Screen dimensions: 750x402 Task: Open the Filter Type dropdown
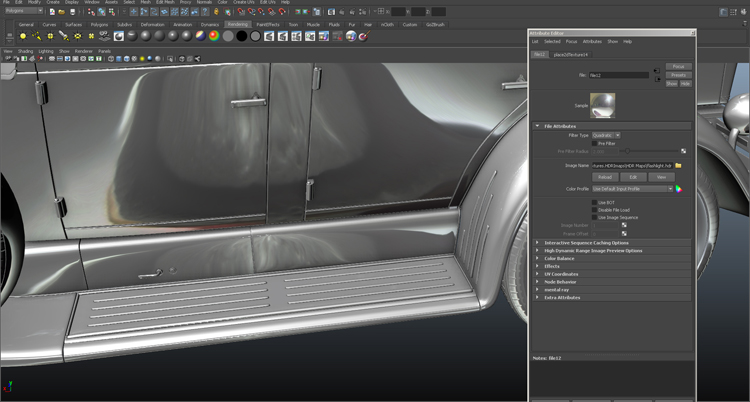(605, 135)
